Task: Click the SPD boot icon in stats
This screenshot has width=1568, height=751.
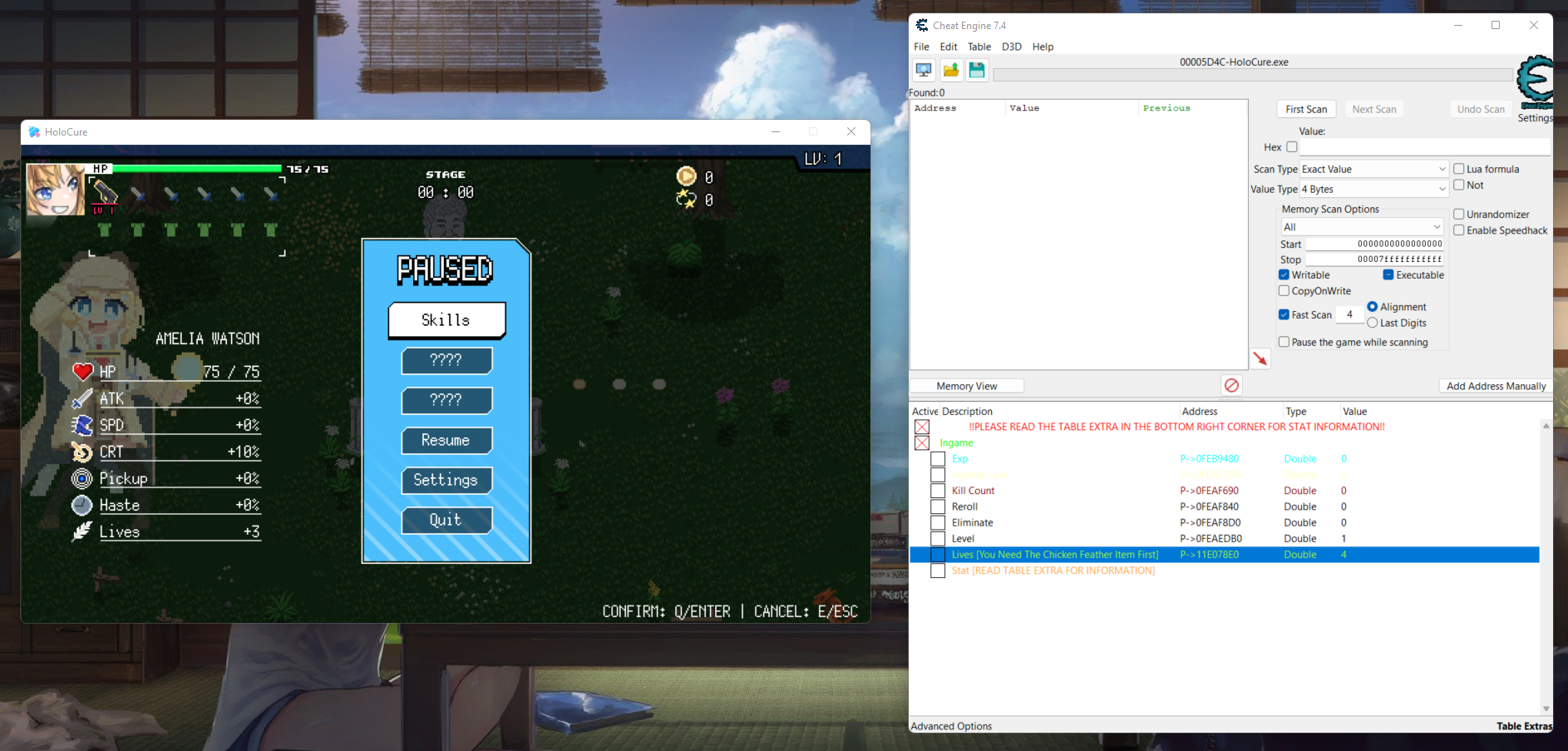Action: coord(82,426)
